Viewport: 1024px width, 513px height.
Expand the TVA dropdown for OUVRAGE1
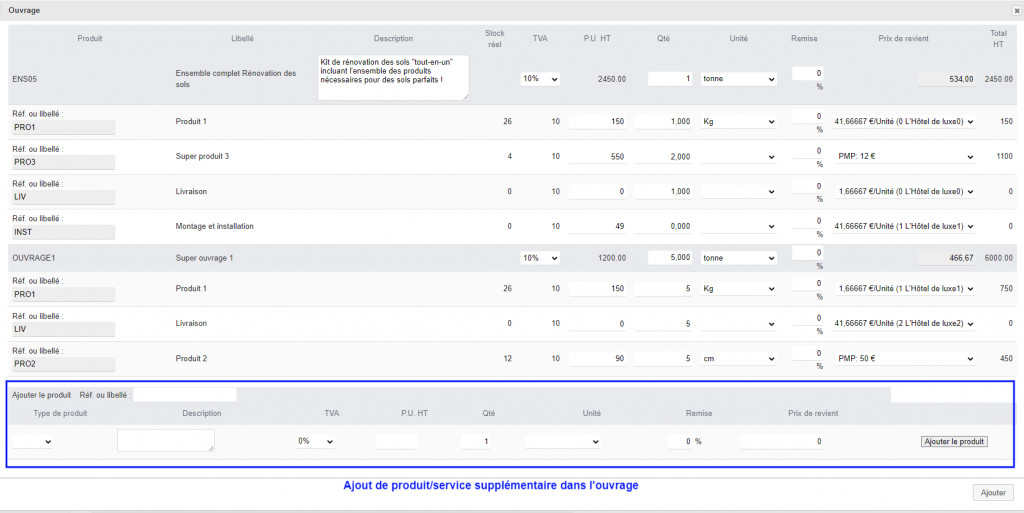540,258
